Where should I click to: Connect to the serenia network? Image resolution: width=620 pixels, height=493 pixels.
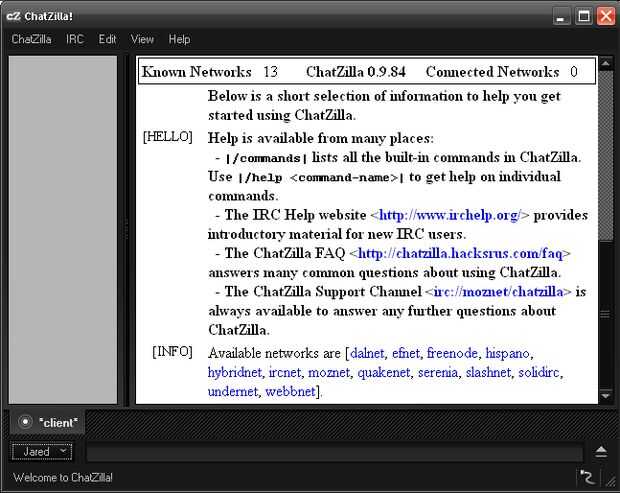(x=438, y=372)
